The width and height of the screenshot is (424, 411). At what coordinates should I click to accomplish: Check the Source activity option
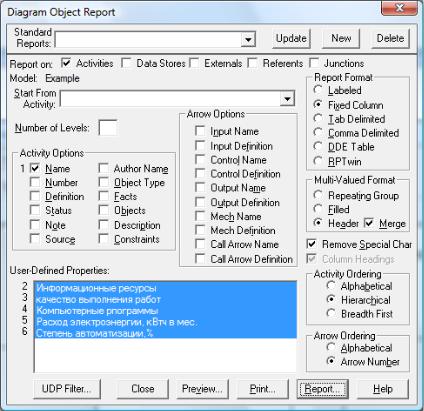tap(35, 238)
